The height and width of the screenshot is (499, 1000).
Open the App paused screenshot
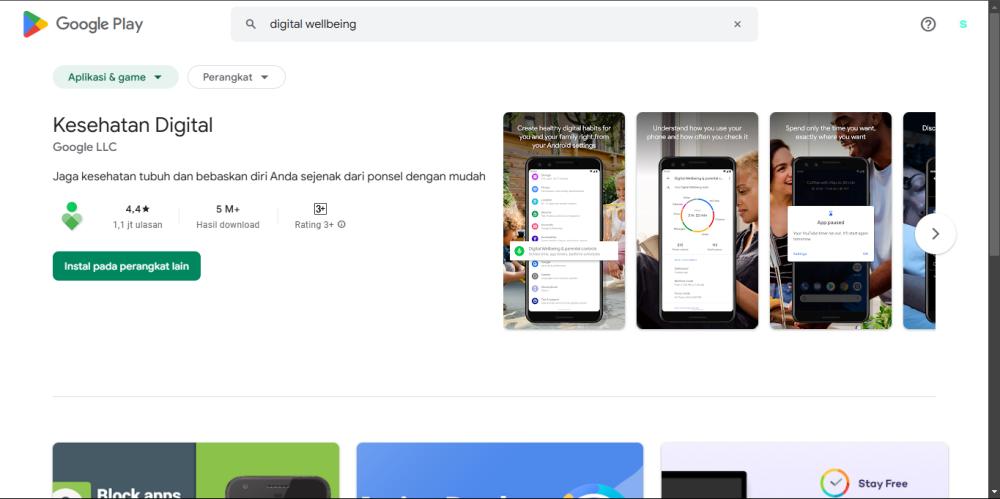[x=830, y=221]
